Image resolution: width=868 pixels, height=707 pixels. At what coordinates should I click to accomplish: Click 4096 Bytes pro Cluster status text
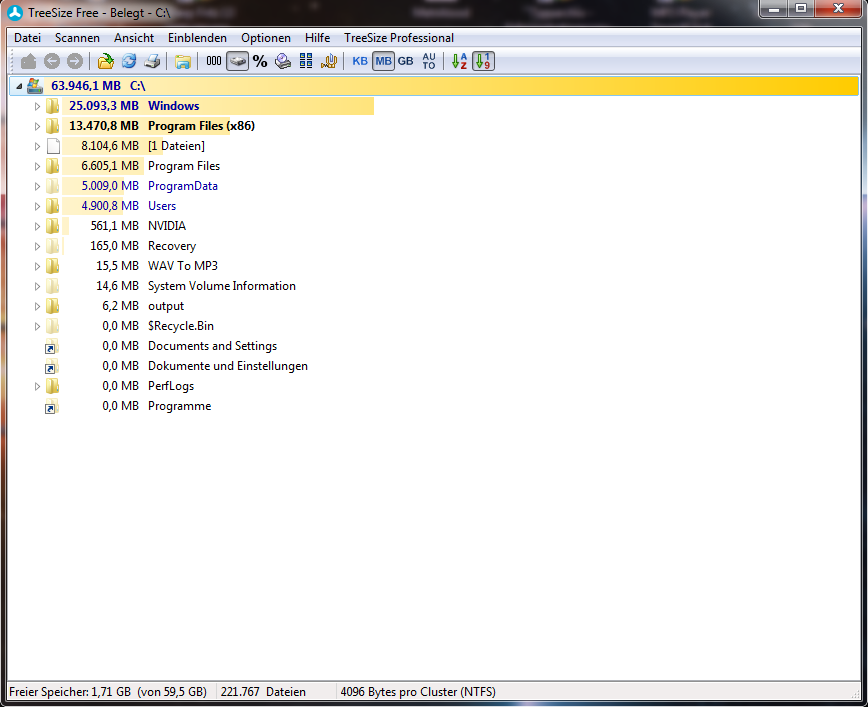click(418, 691)
